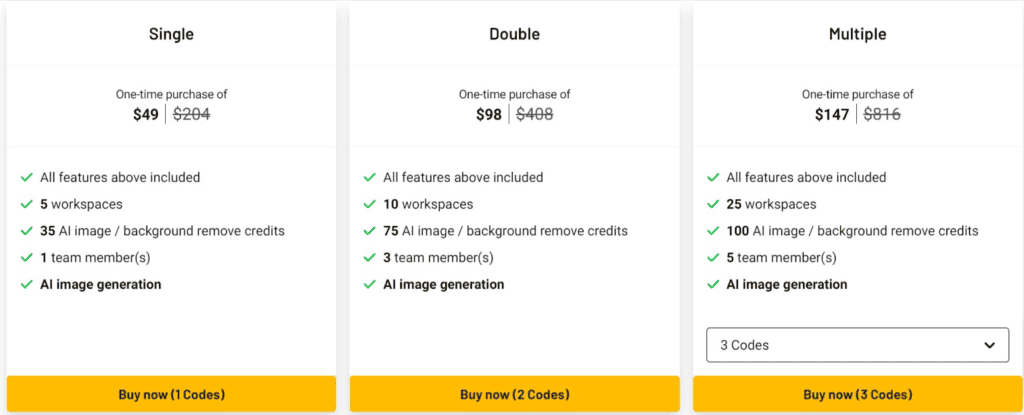
Task: Click checkmark beside 25 workspaces
Action: coord(713,204)
